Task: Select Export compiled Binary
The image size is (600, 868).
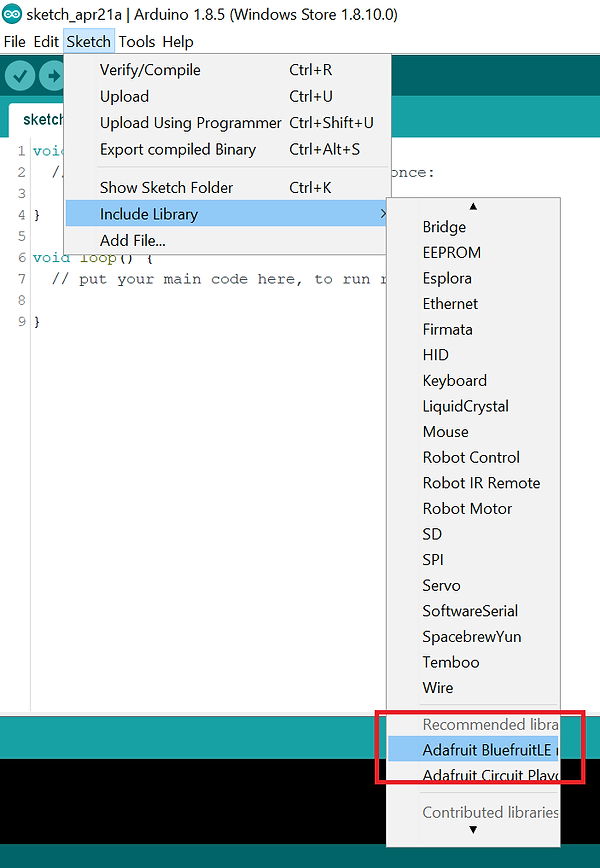Action: click(227, 149)
